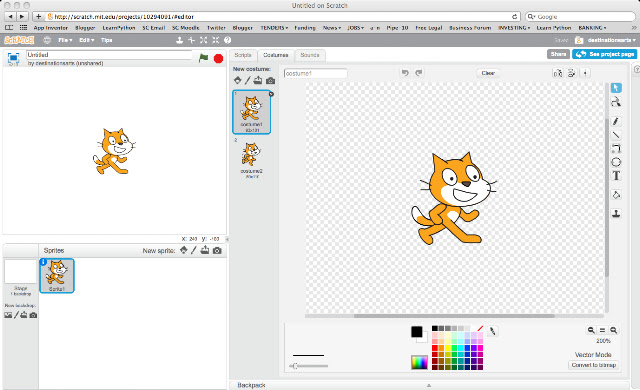Select the Stamp duplicate tool in editor
The width and height of the screenshot is (640, 390).
pyautogui.click(x=616, y=213)
